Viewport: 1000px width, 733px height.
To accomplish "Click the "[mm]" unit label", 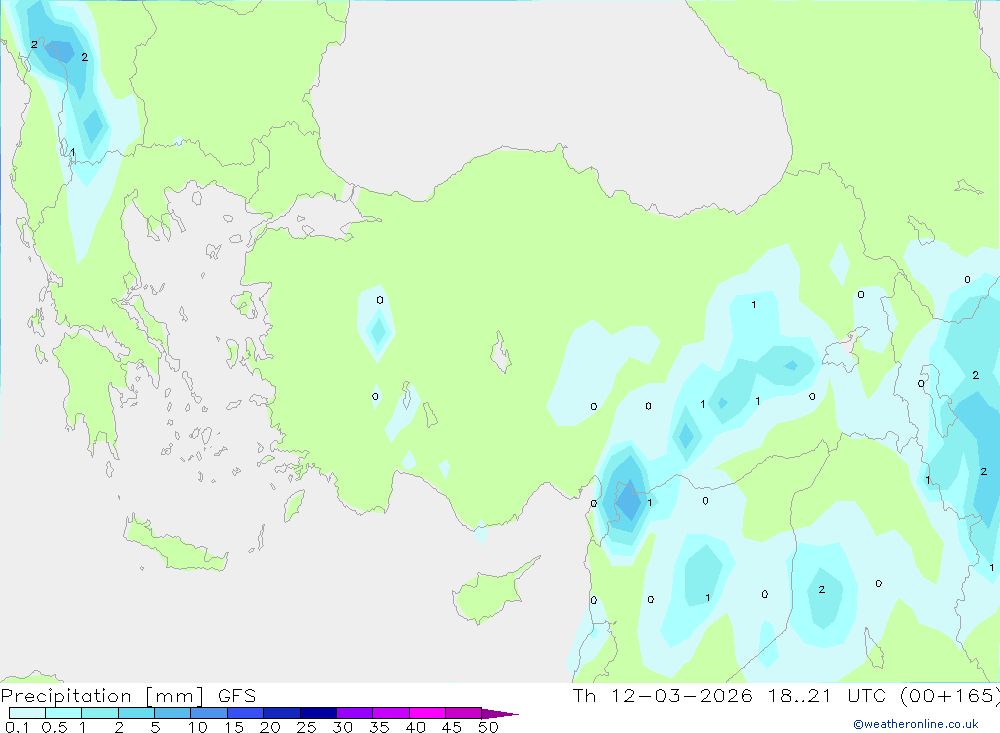I will click(x=175, y=696).
